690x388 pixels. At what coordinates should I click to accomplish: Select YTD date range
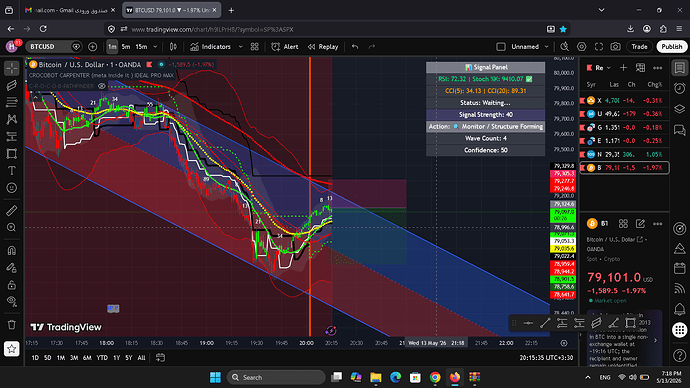pyautogui.click(x=102, y=358)
